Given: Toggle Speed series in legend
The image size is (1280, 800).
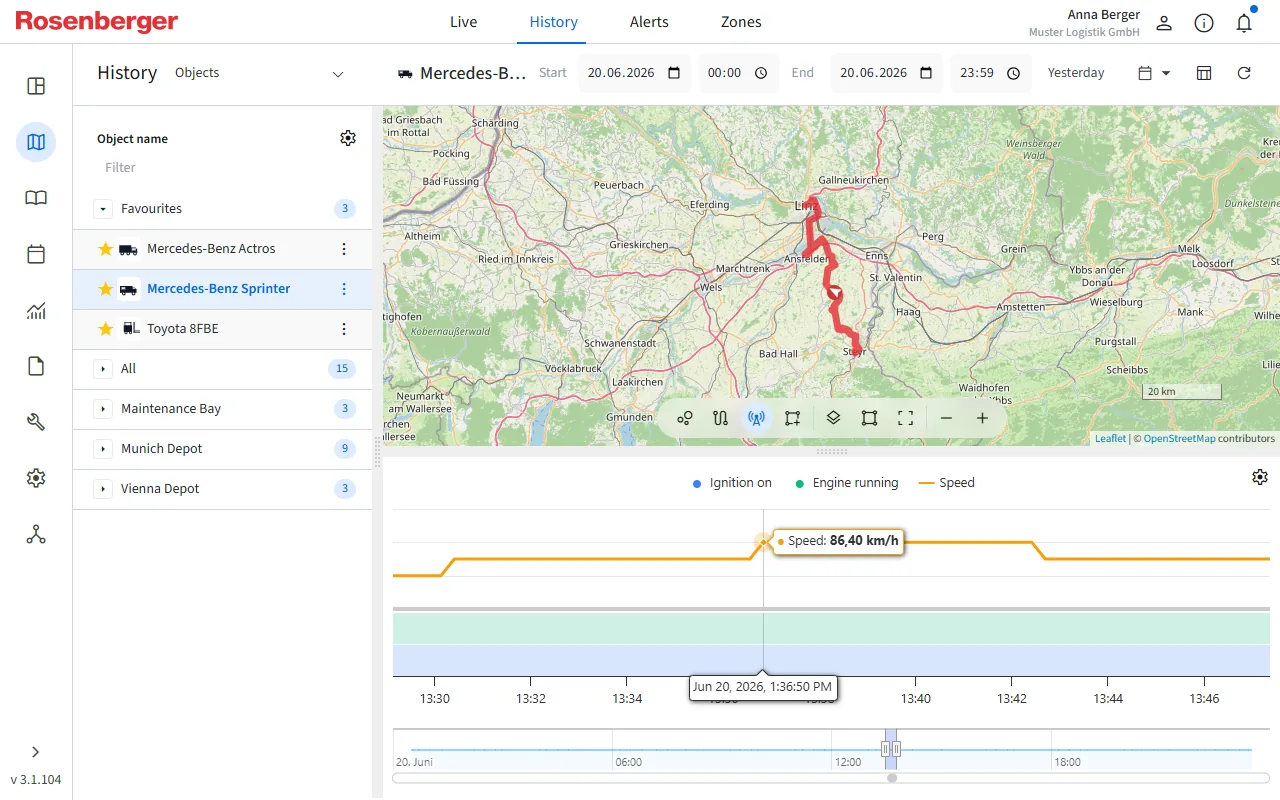Looking at the screenshot, I should (946, 483).
